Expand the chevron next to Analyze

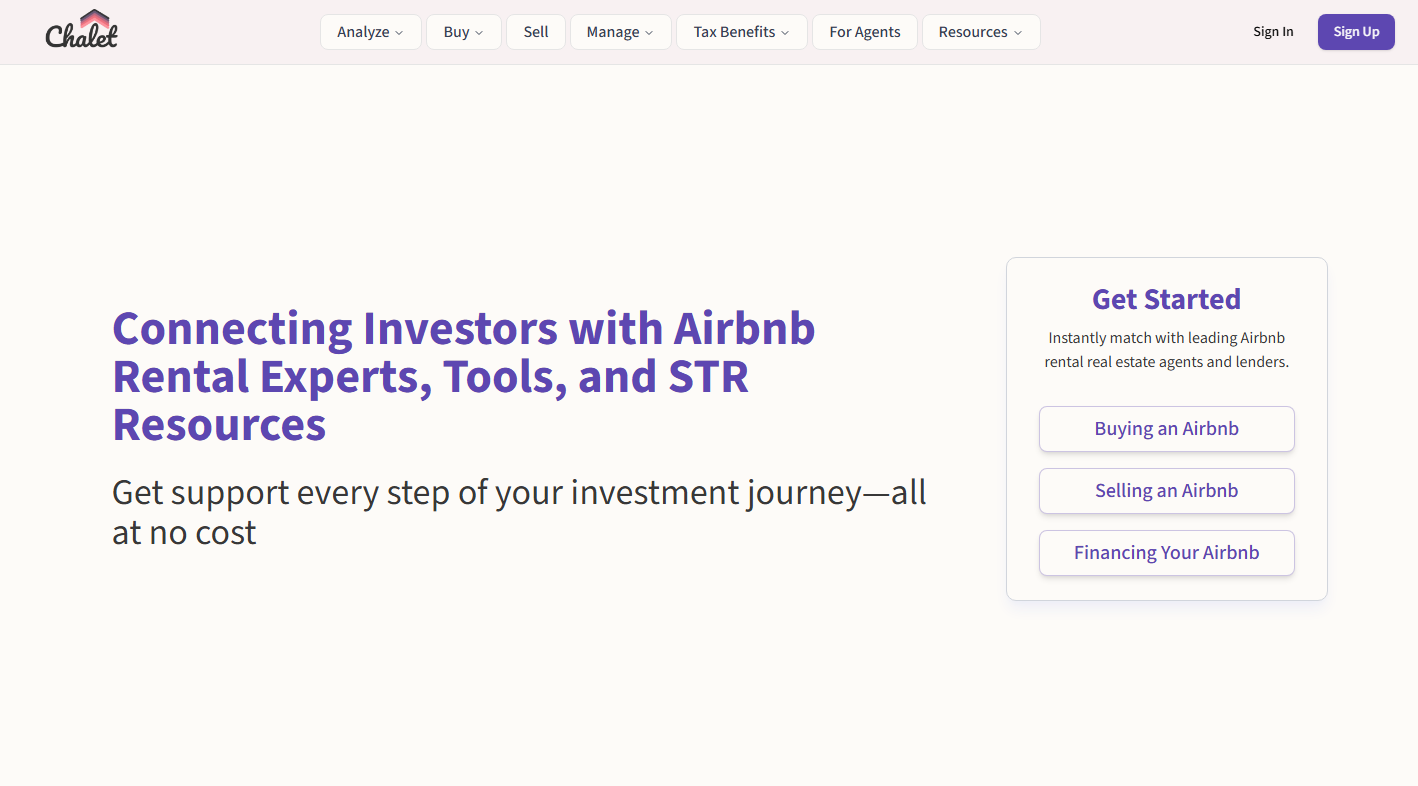399,33
